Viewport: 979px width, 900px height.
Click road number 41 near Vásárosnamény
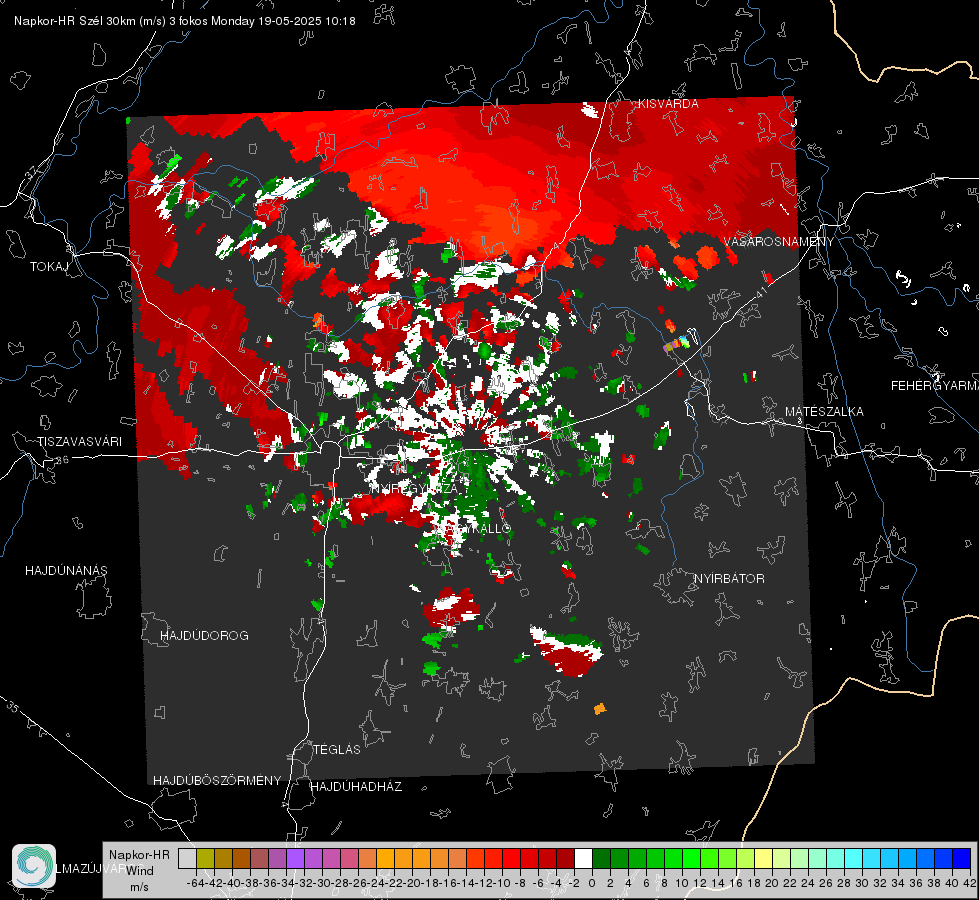[760, 292]
